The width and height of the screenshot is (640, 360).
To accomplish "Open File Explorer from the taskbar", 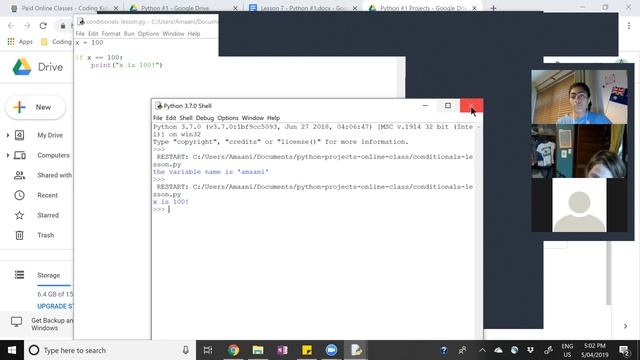I will [x=258, y=350].
